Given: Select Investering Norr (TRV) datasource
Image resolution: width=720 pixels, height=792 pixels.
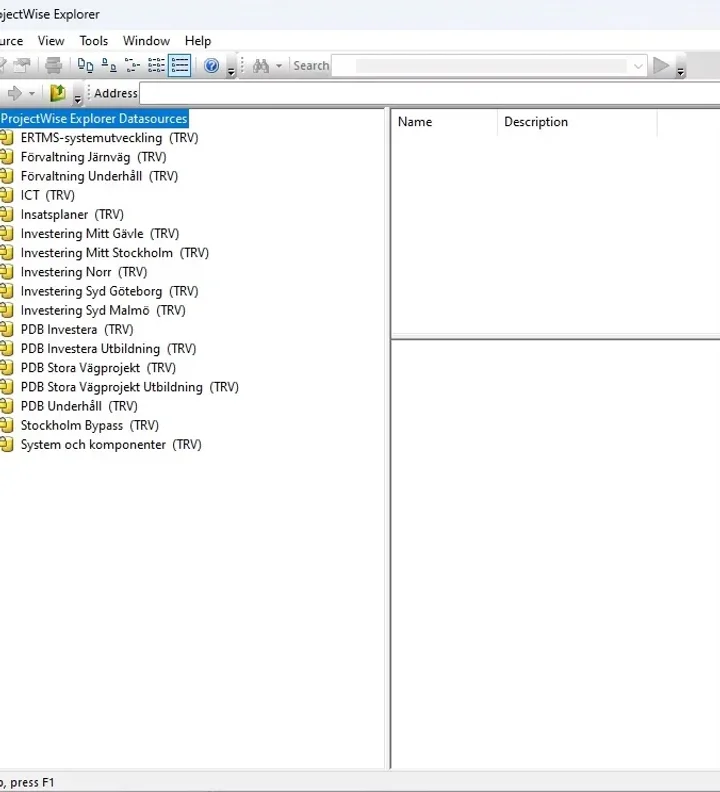Looking at the screenshot, I should tap(84, 272).
